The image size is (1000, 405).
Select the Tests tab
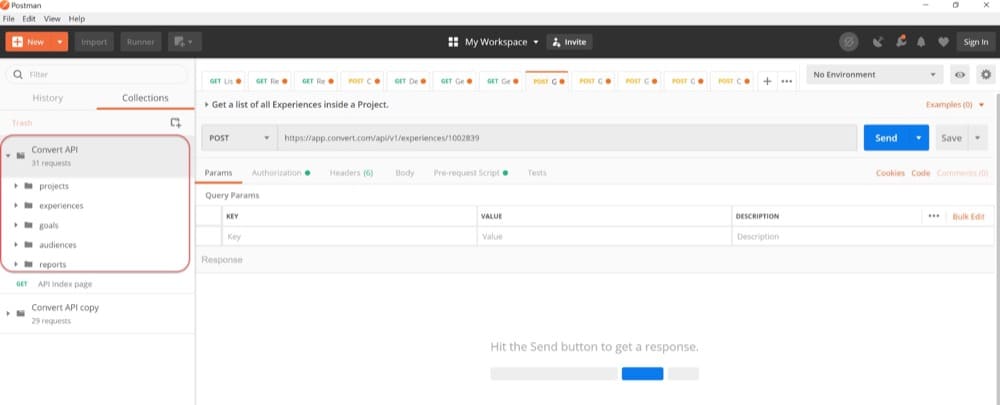537,173
